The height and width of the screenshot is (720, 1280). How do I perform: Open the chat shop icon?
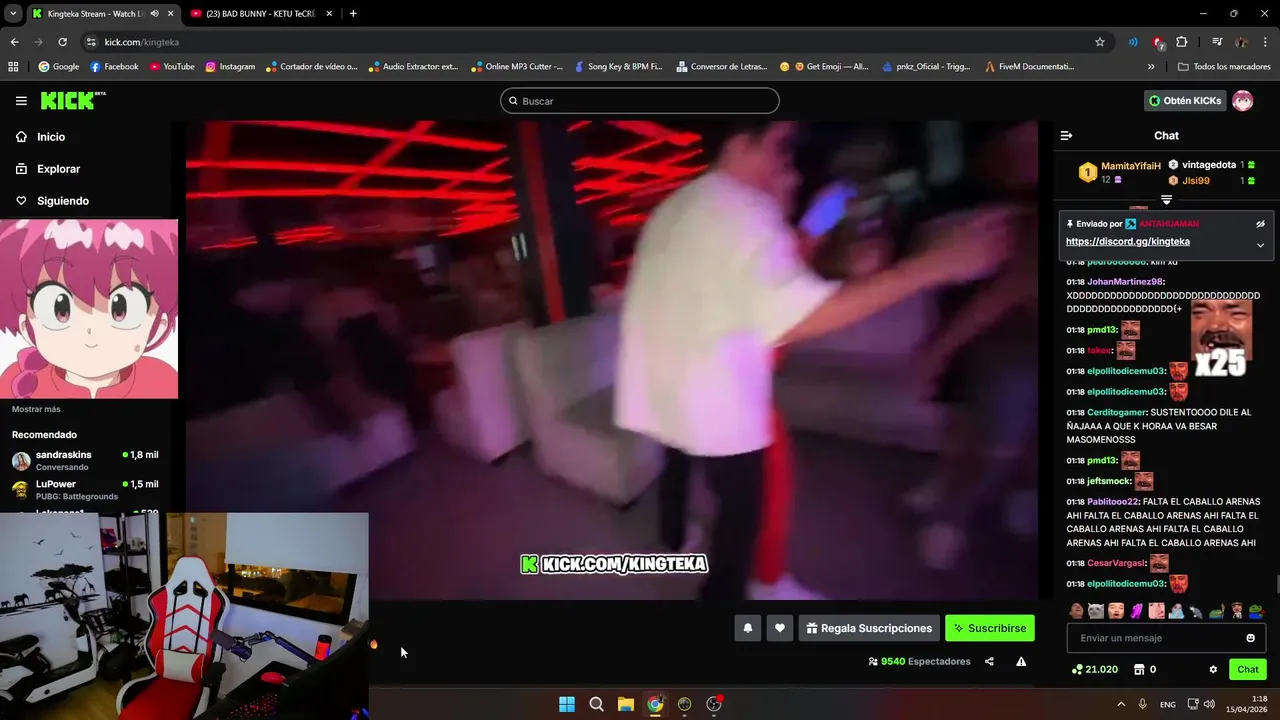coord(1138,670)
